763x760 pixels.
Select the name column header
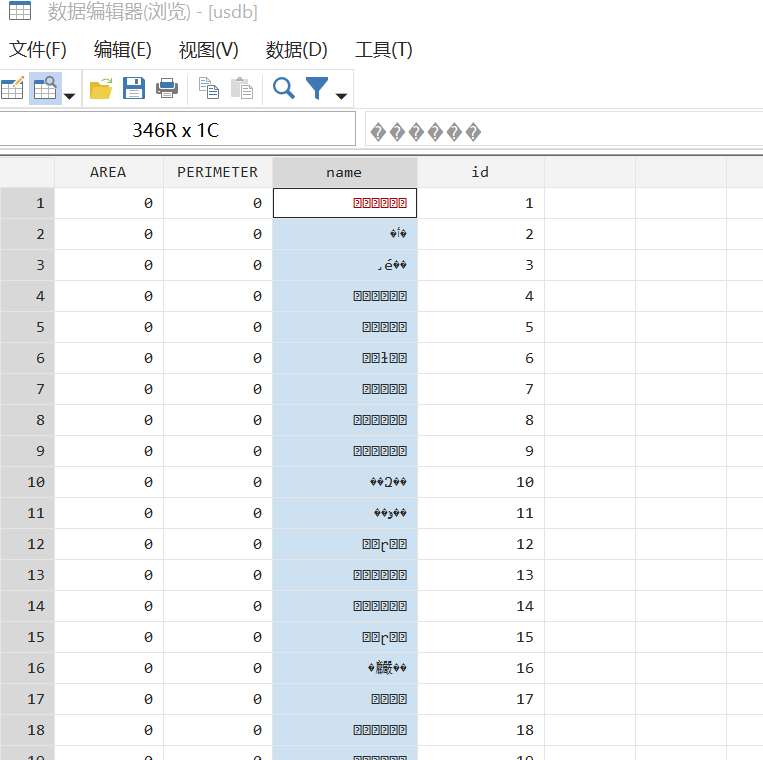click(x=345, y=172)
